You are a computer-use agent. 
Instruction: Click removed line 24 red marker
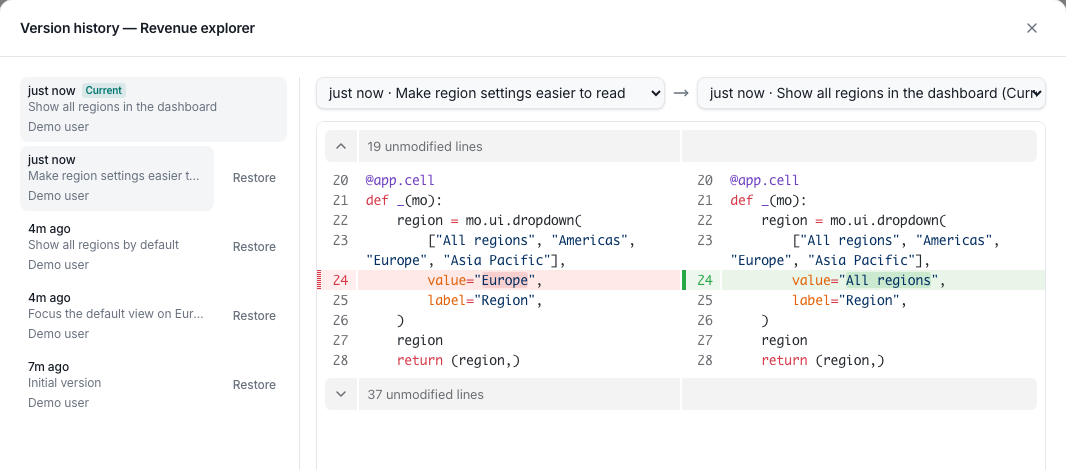(320, 280)
